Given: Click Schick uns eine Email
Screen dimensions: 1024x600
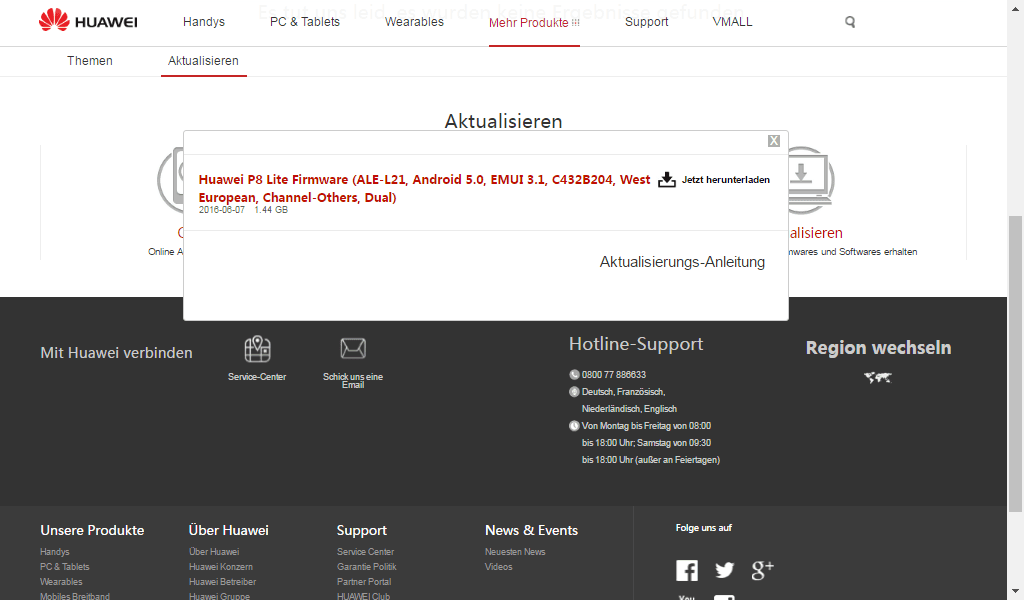Looking at the screenshot, I should pyautogui.click(x=353, y=381).
